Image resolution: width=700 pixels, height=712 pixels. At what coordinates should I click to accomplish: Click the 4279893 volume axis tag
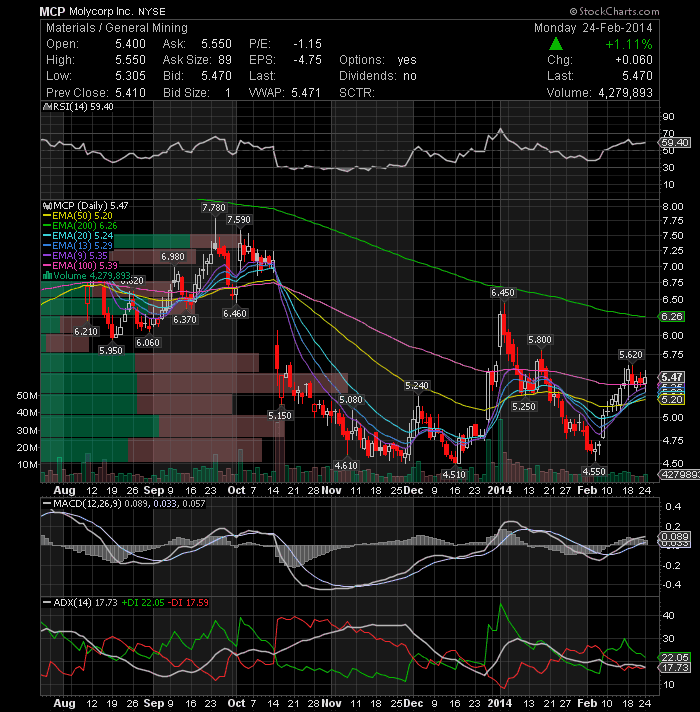tap(679, 475)
